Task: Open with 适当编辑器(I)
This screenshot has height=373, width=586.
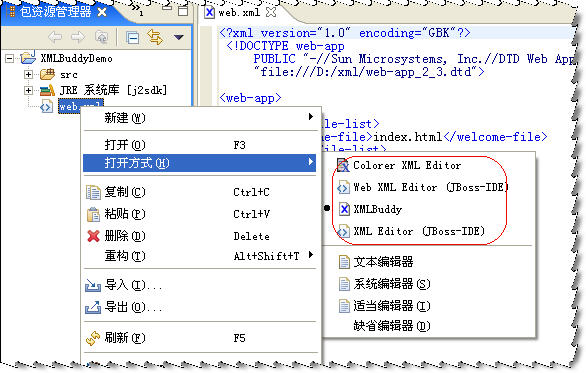Action: tap(429, 306)
